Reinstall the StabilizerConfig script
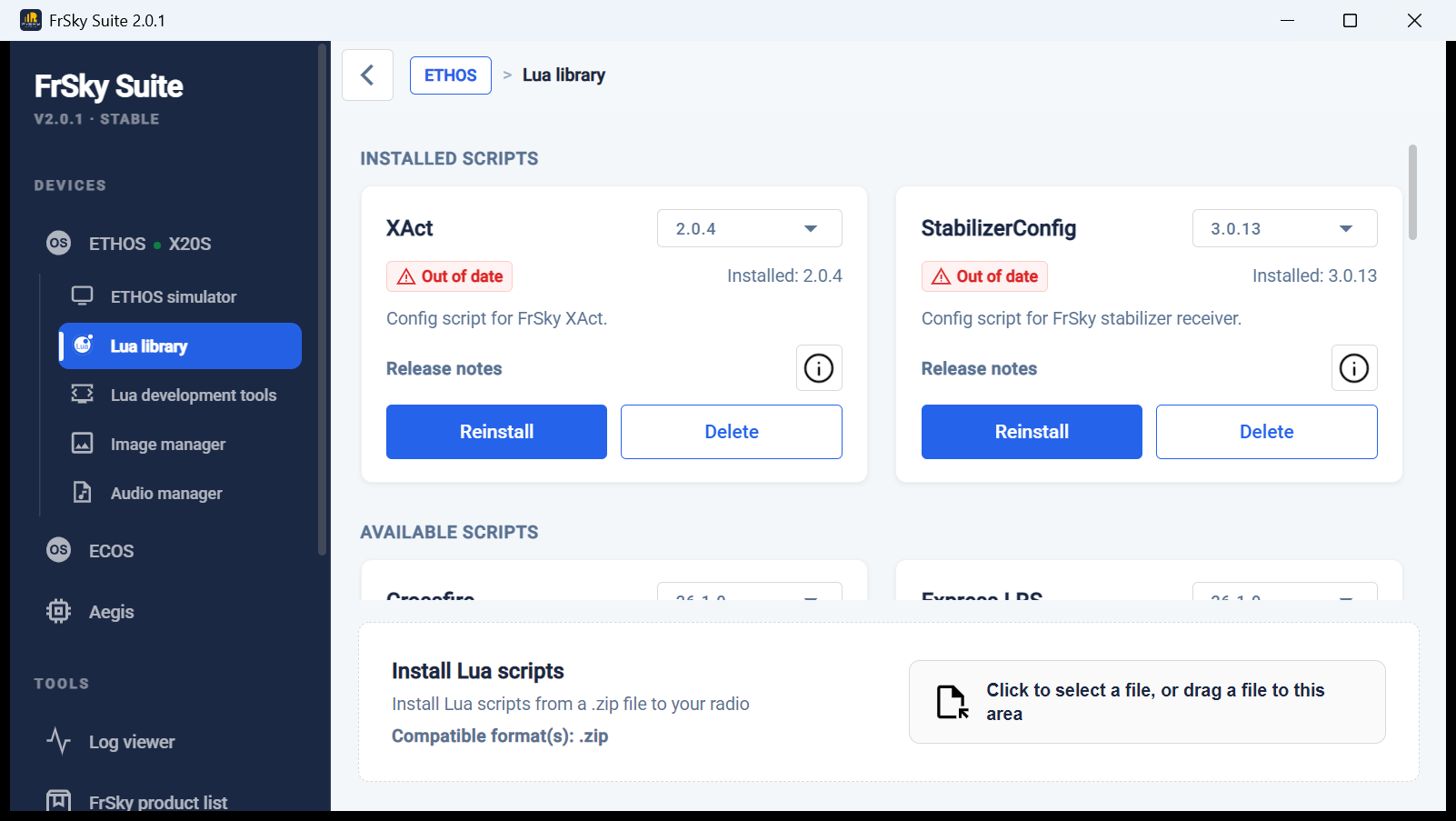Image resolution: width=1456 pixels, height=821 pixels. (1032, 432)
